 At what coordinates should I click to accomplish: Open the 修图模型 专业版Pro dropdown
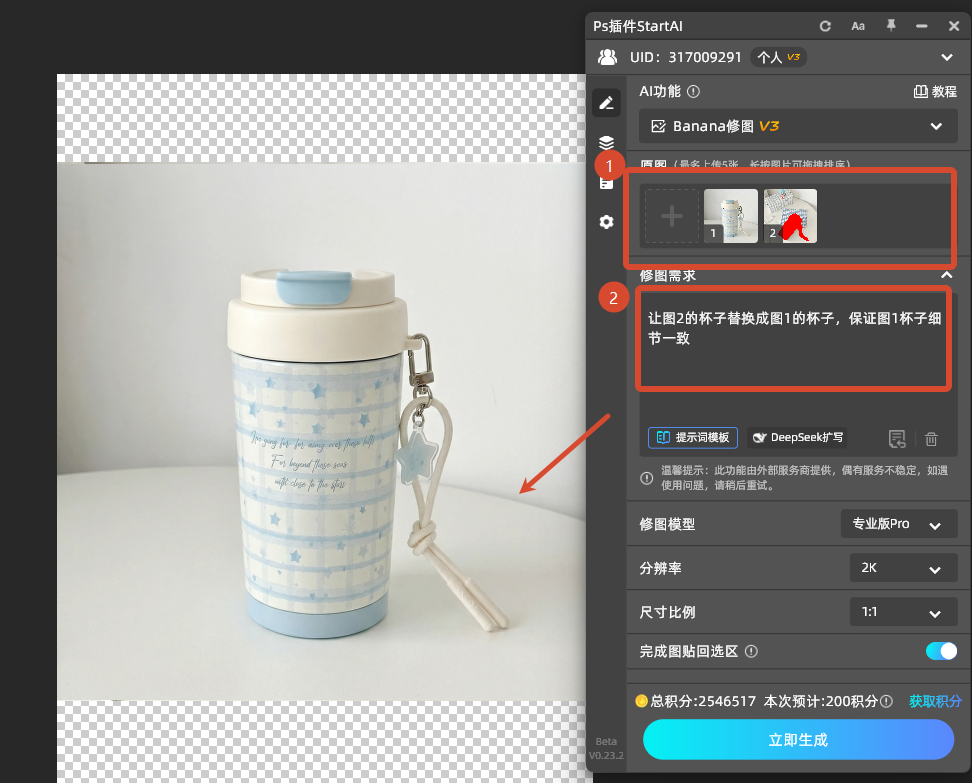[898, 523]
